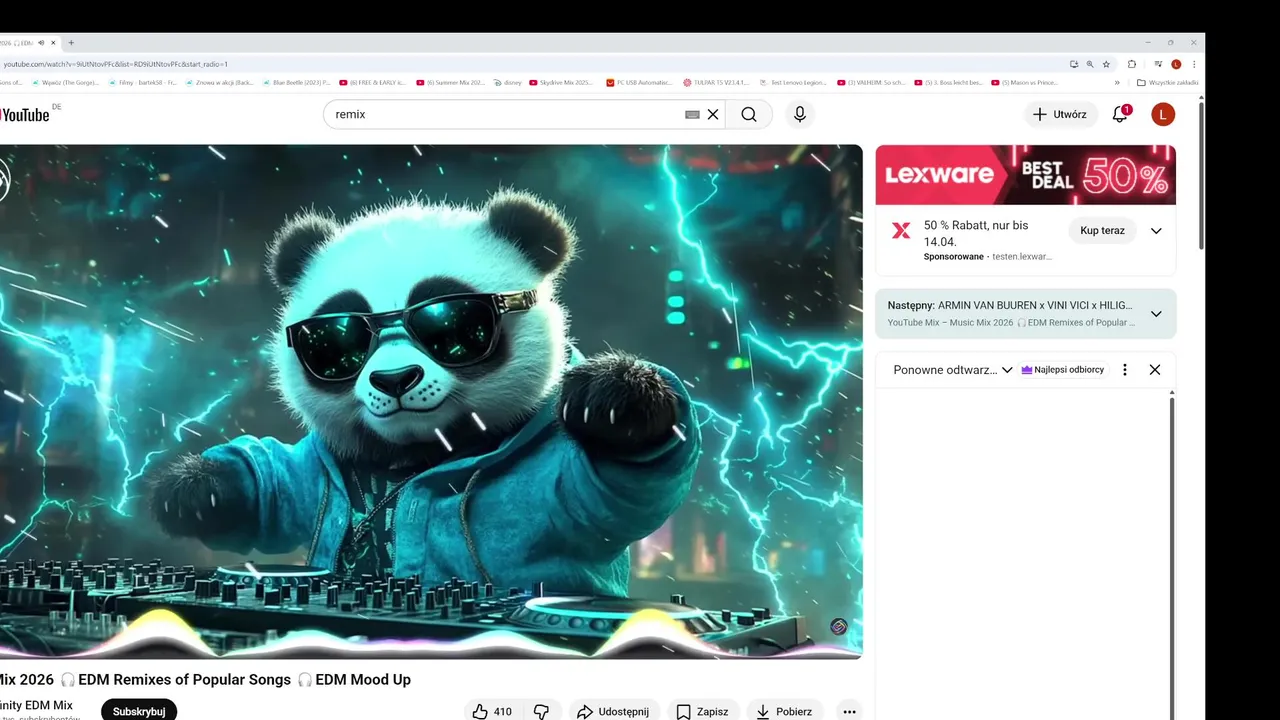Open the VALHEIM: So sch... bookmark
The height and width of the screenshot is (720, 1280).
click(871, 82)
